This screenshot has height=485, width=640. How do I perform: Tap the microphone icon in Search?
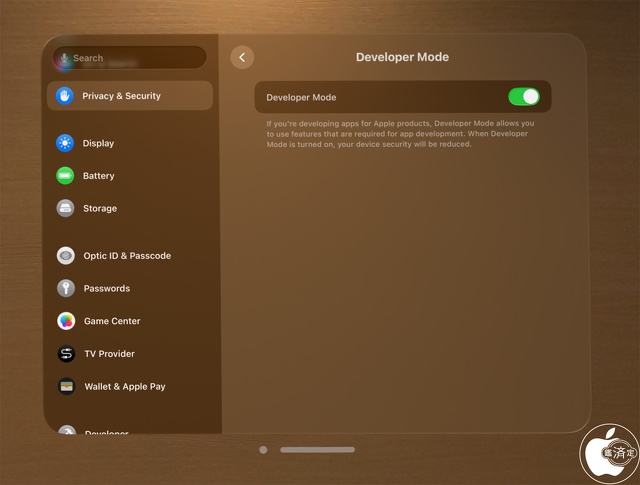64,59
